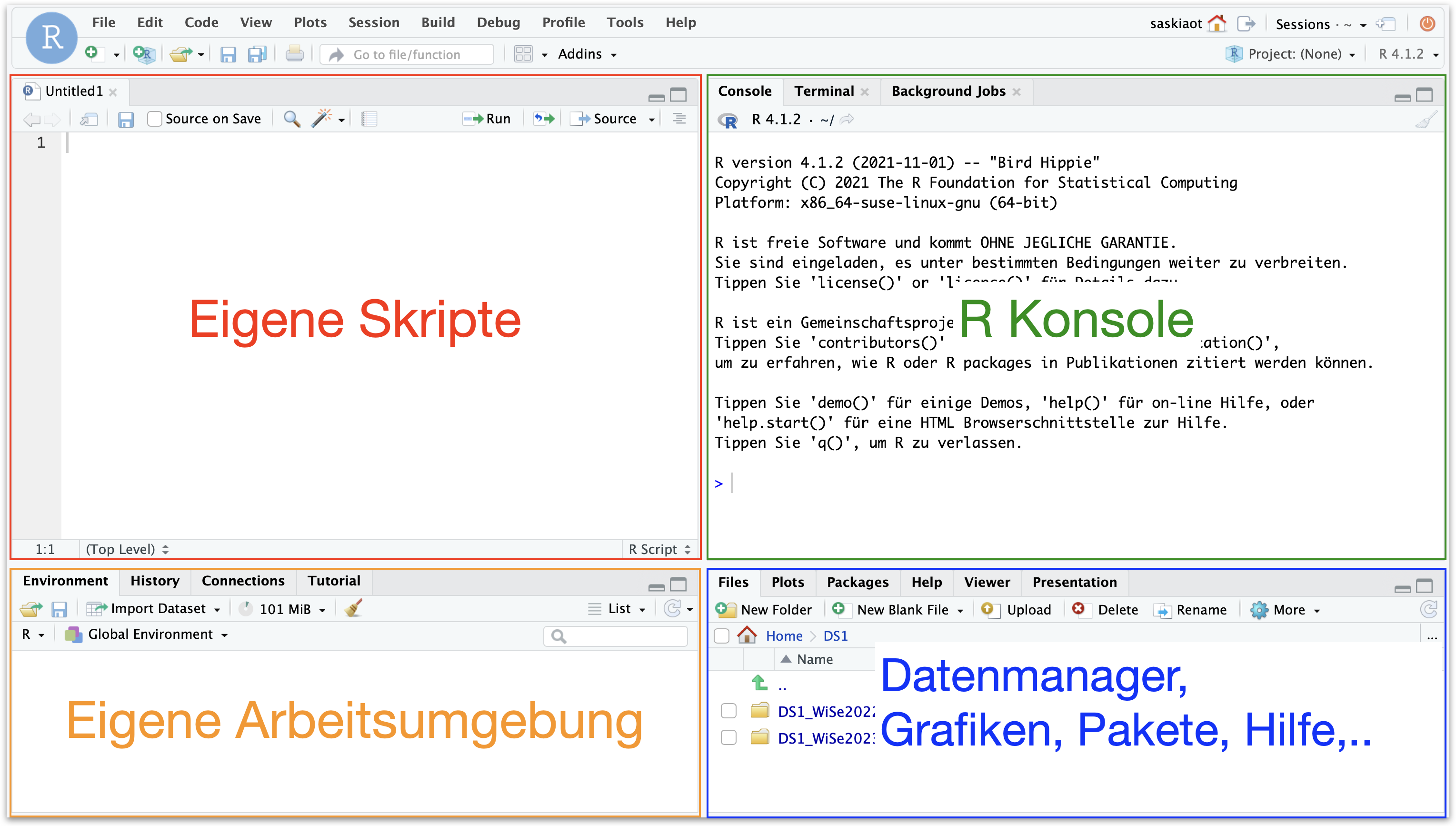Switch to the Packages tab
The height and width of the screenshot is (826, 1456).
(858, 582)
